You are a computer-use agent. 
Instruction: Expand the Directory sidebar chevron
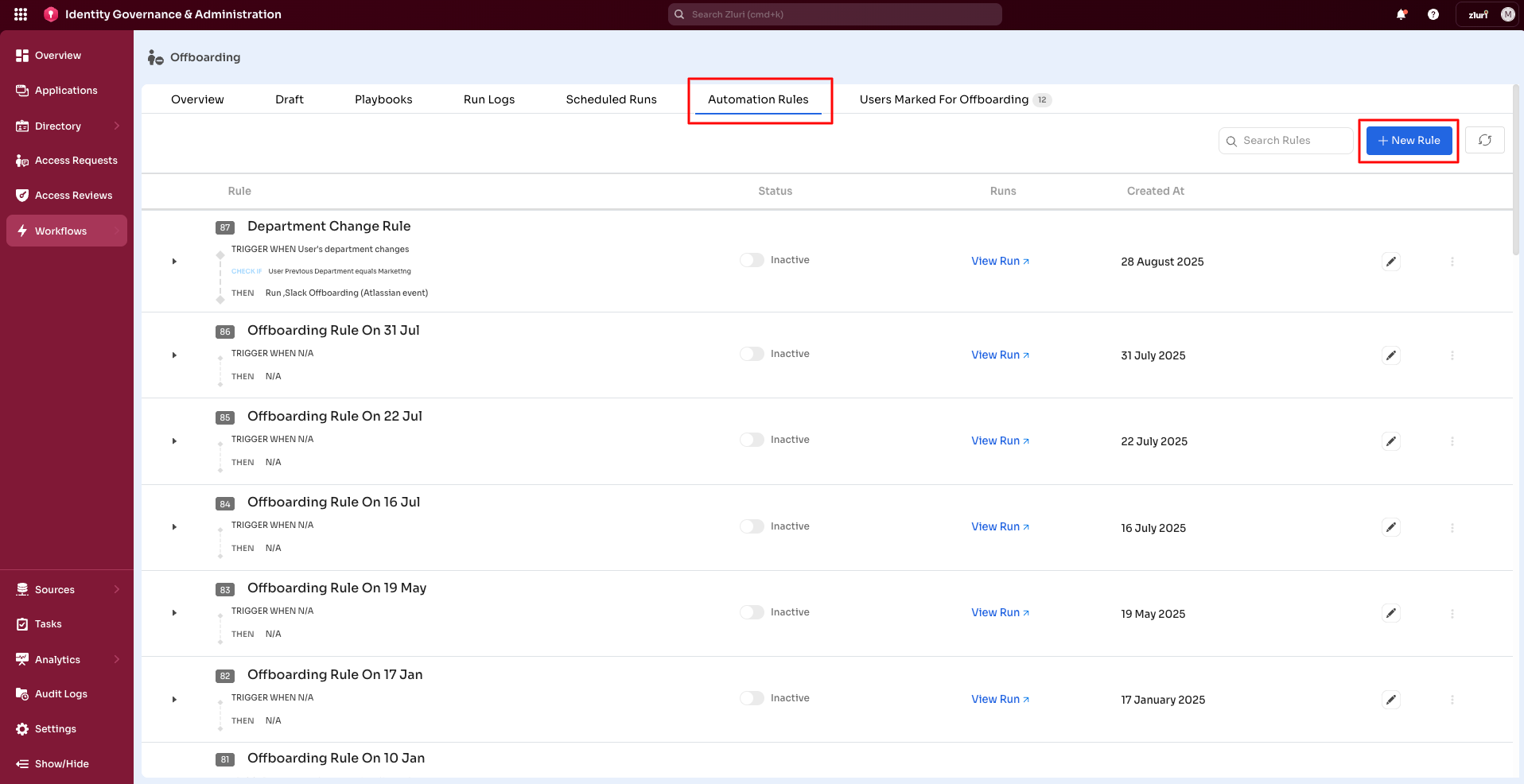click(116, 126)
